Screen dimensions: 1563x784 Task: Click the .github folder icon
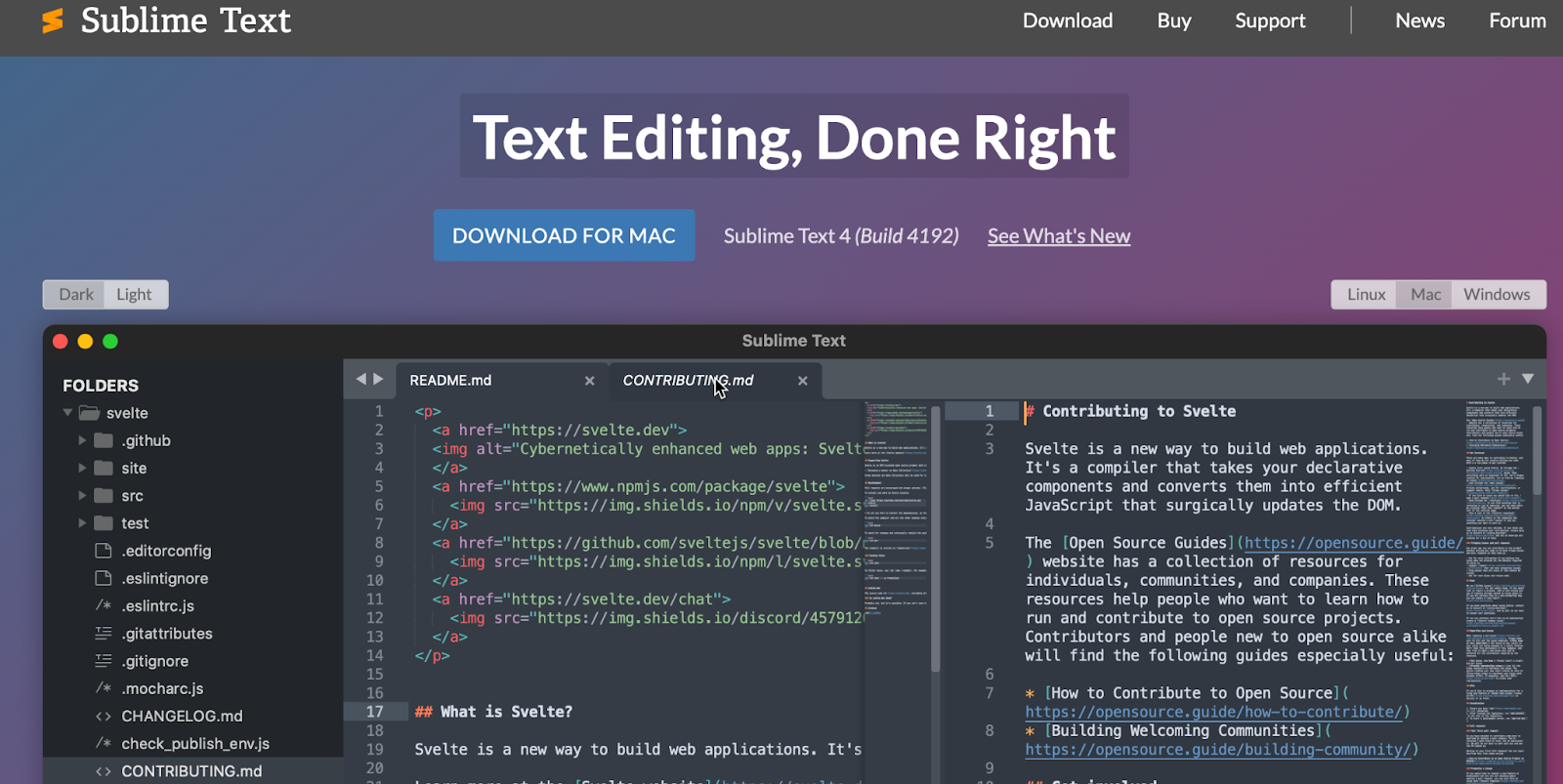click(104, 440)
